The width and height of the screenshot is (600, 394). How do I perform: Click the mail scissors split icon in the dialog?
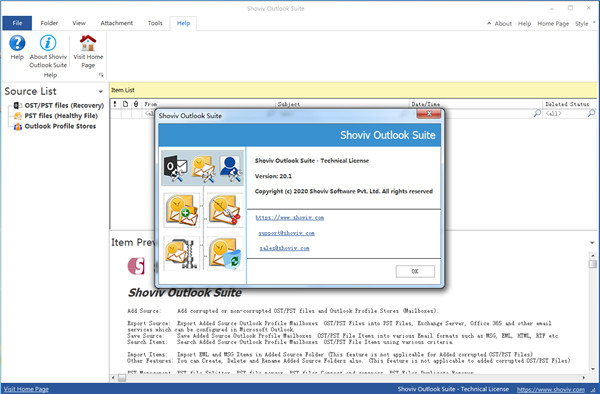(x=225, y=210)
